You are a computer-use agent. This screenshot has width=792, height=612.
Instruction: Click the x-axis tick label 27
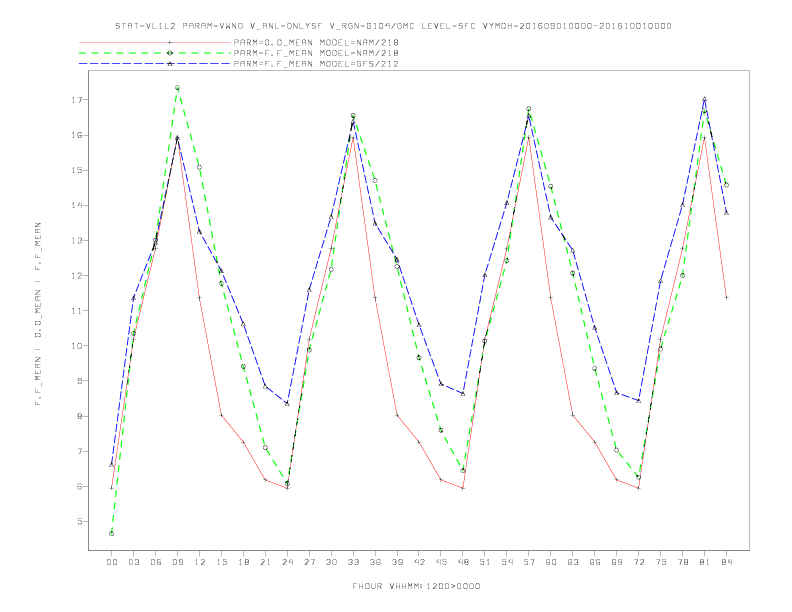coord(309,562)
